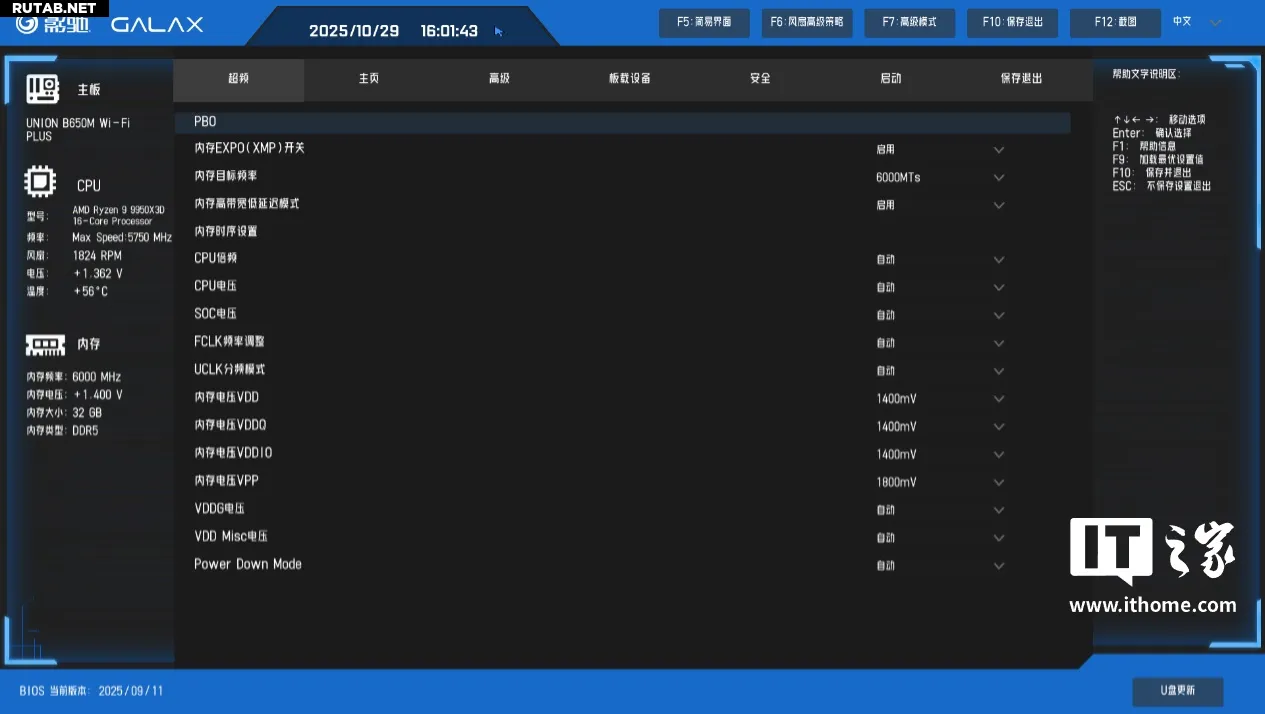Screen dimensions: 1265x714
Task: Open the CPU倍频 dropdown
Action: coord(998,260)
